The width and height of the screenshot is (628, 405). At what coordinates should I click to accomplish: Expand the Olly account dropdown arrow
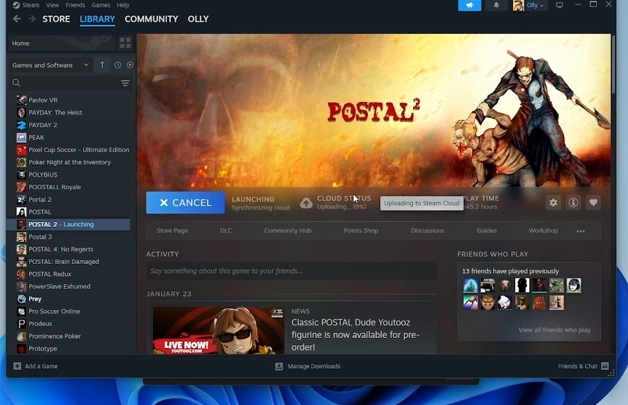pos(541,6)
